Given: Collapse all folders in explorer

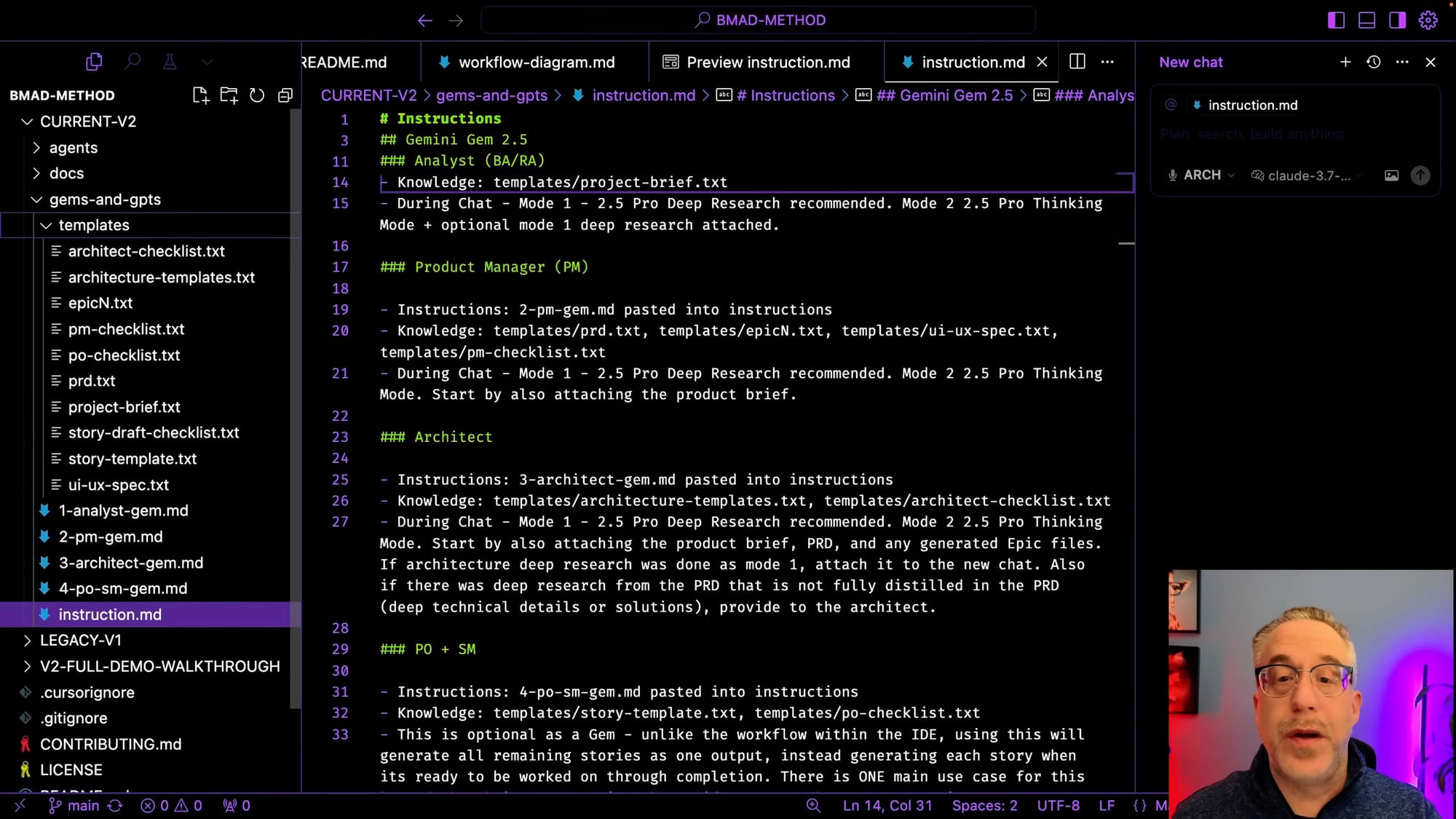Looking at the screenshot, I should click(285, 95).
